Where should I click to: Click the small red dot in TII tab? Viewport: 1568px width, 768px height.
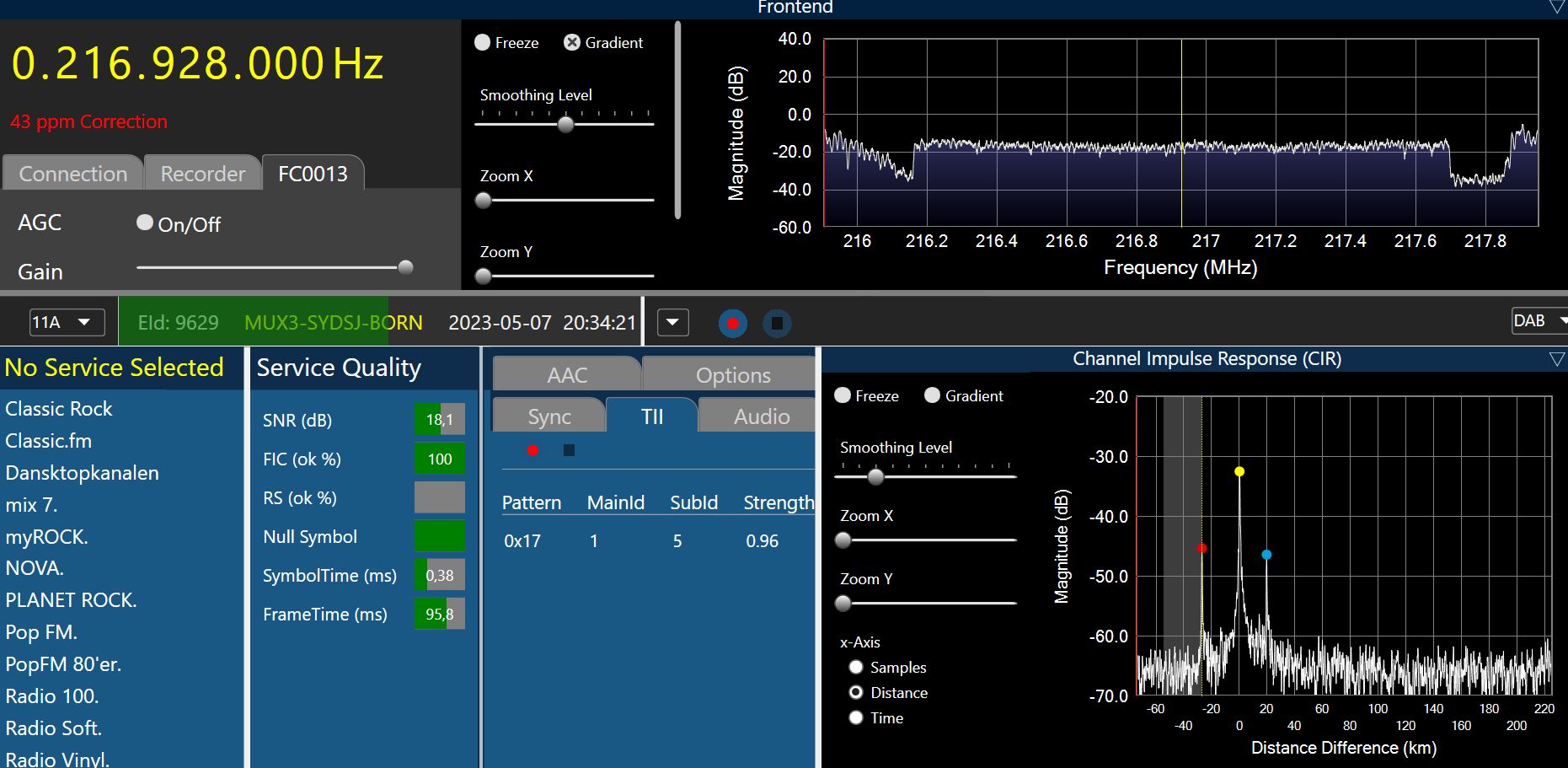pyautogui.click(x=532, y=450)
